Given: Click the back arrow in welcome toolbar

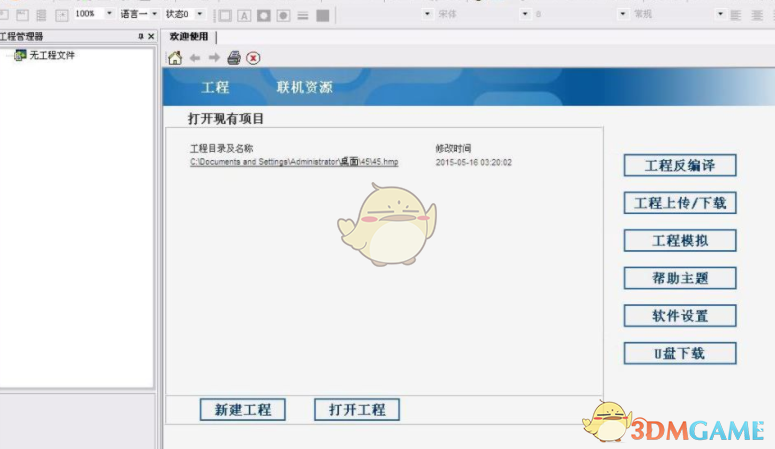Looking at the screenshot, I should 195,58.
